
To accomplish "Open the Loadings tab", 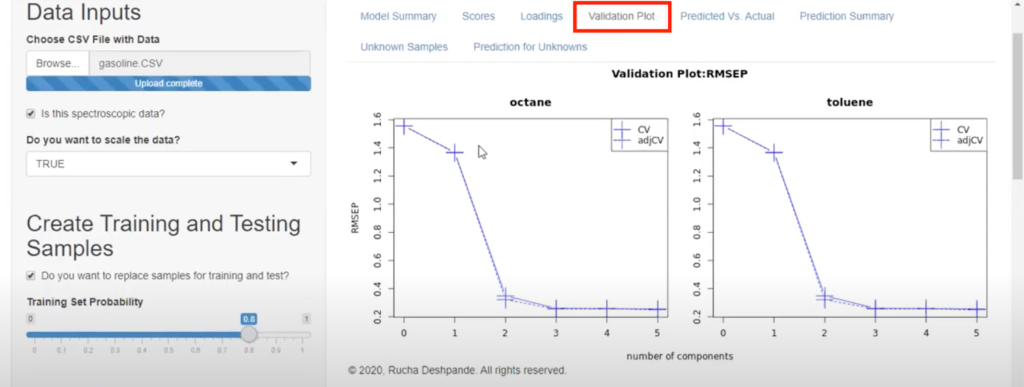I will [x=541, y=16].
